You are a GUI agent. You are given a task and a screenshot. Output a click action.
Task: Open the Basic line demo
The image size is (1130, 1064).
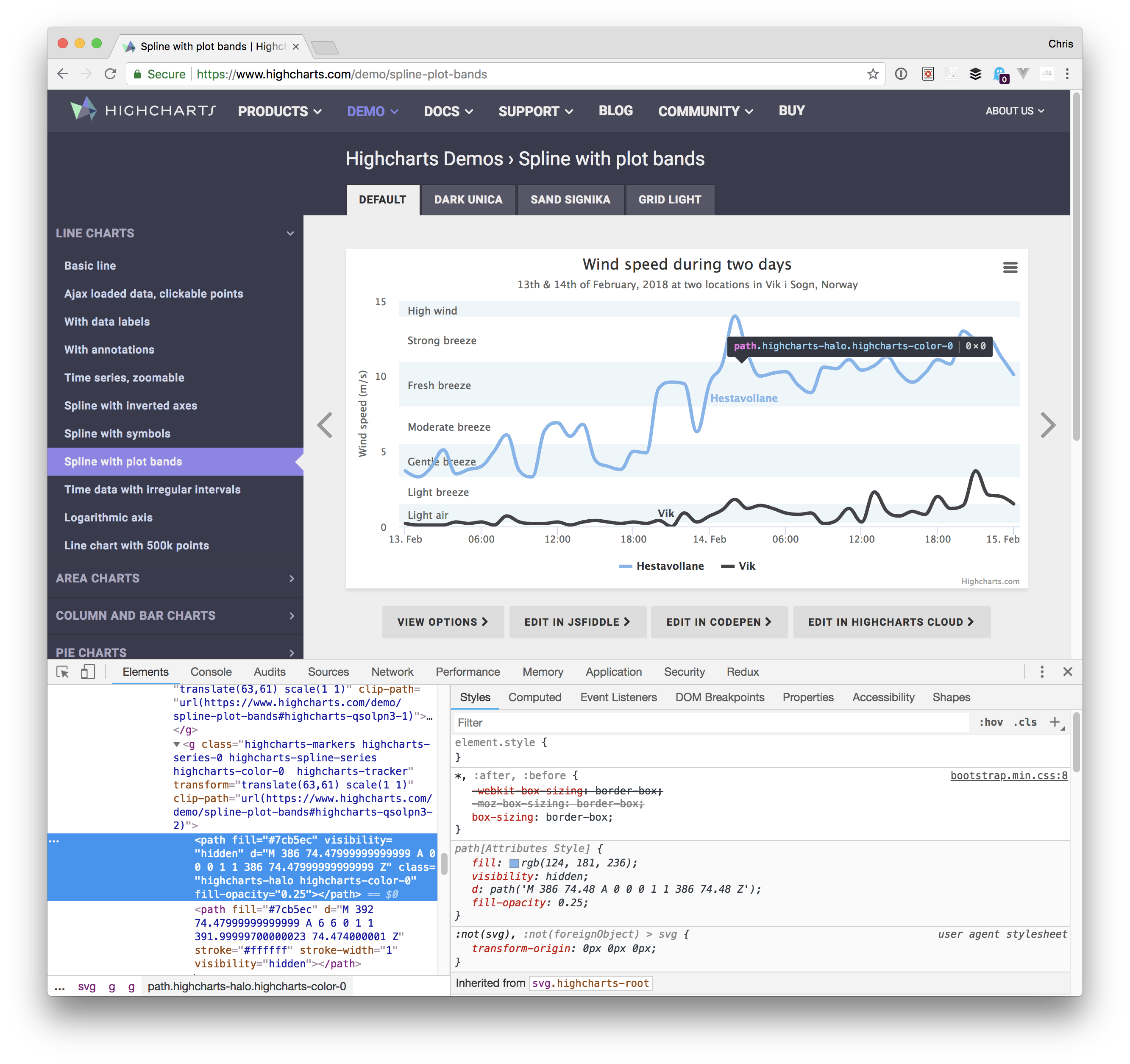coord(90,265)
